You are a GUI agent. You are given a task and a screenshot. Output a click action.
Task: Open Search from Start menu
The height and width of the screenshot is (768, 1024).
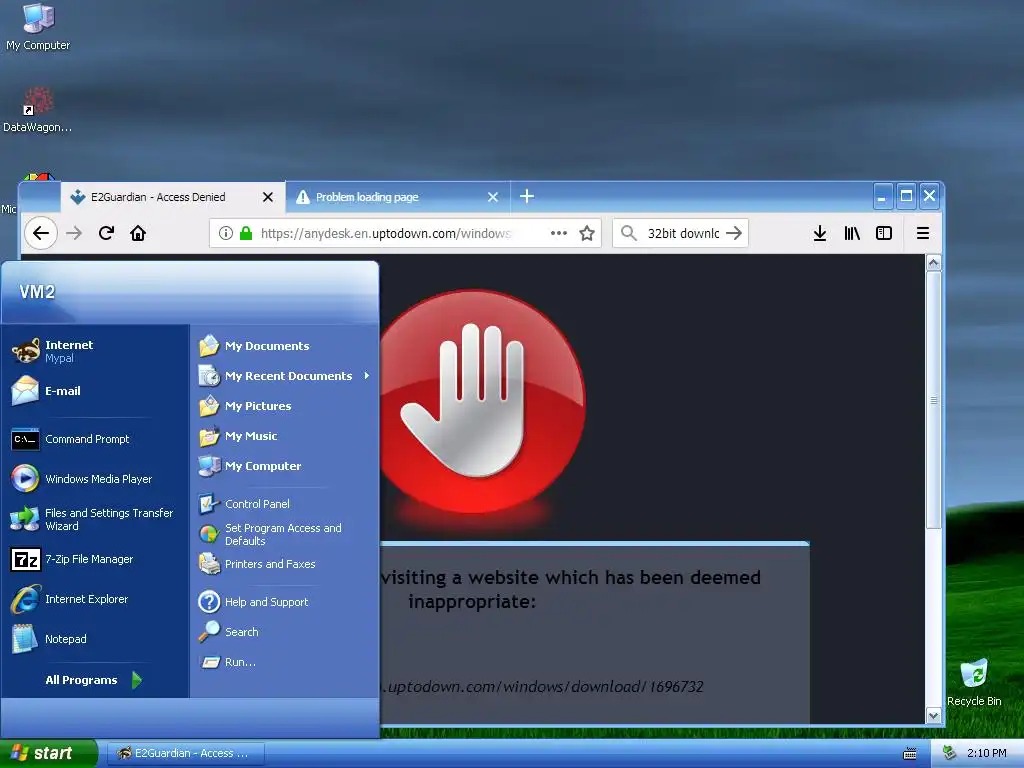click(285, 632)
